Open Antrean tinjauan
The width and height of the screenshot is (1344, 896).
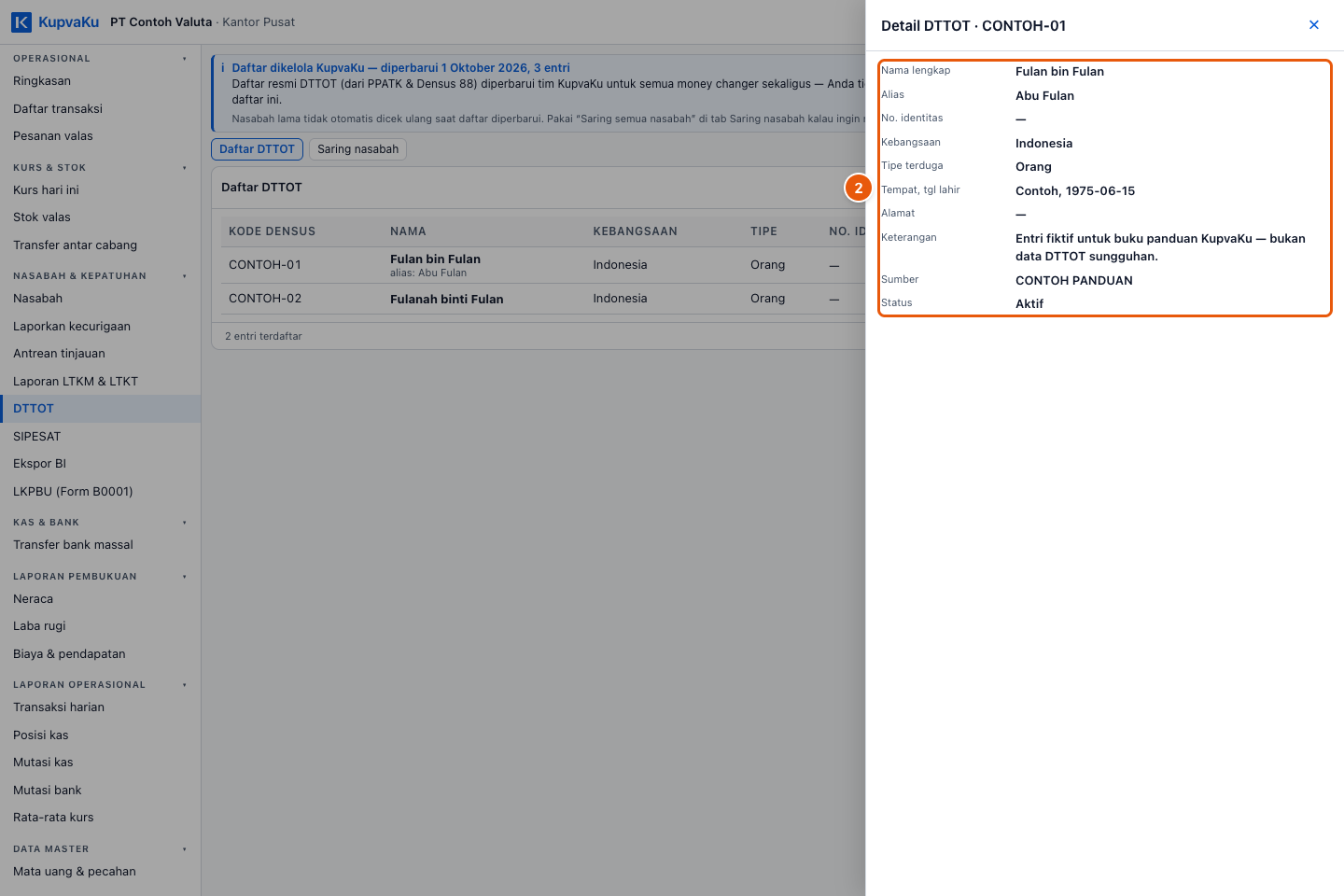(100, 354)
